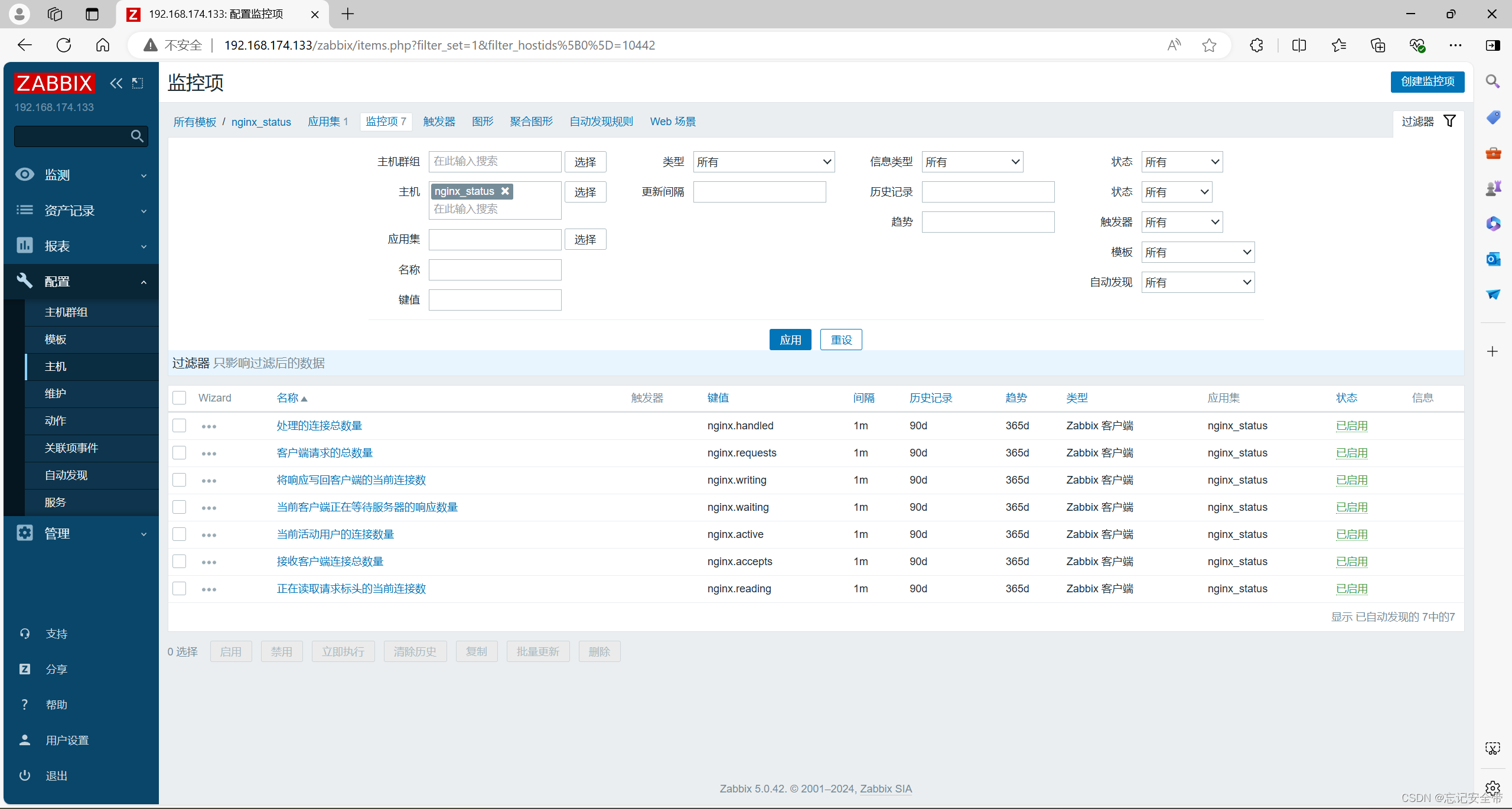
Task: Switch to the 触发器 tab
Action: pyautogui.click(x=439, y=122)
